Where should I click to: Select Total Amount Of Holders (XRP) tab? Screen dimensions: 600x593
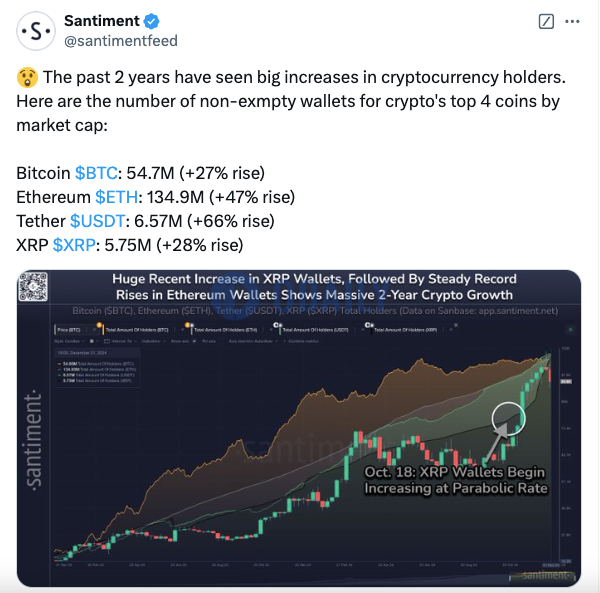[405, 330]
